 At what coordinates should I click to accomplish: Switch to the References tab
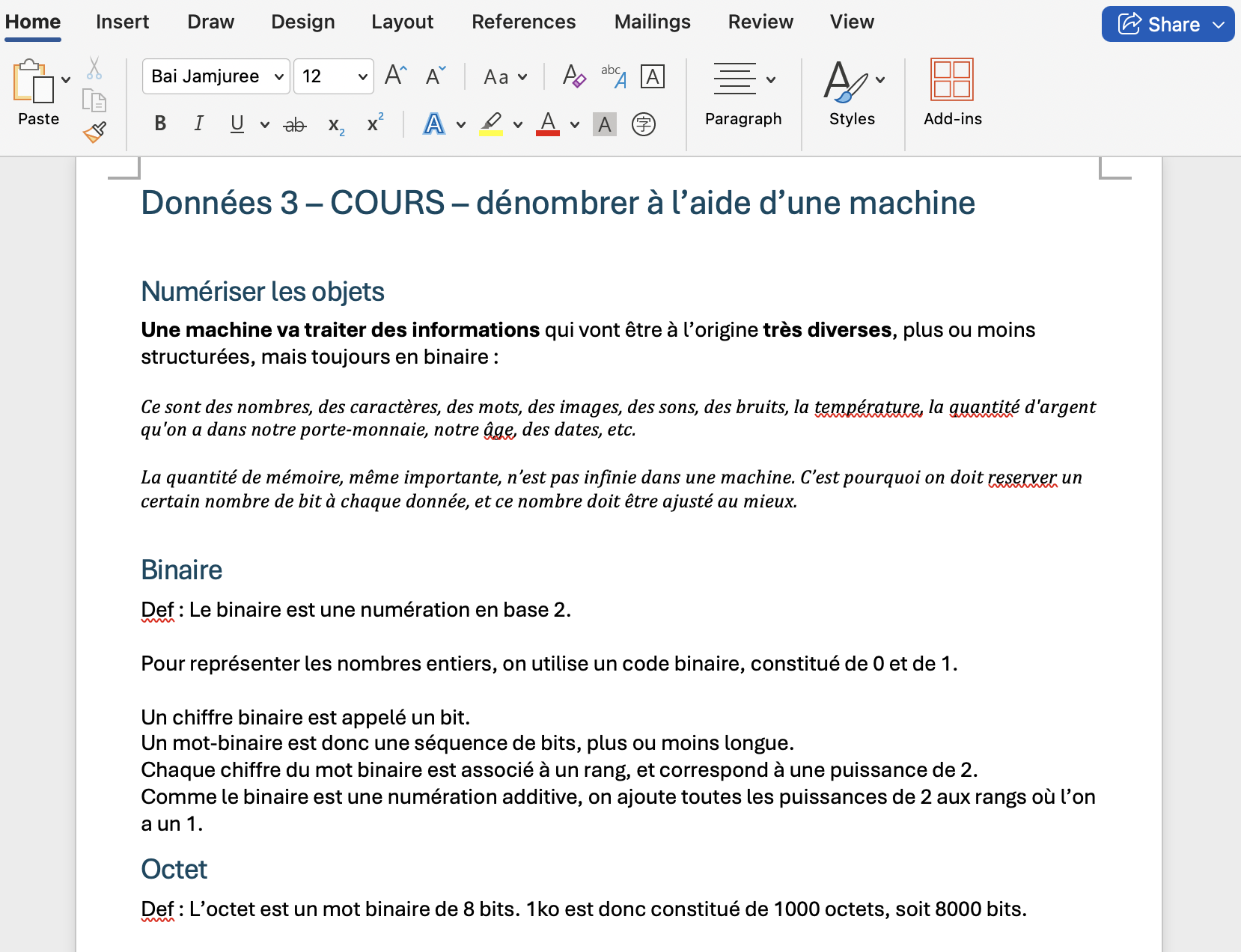pos(523,22)
